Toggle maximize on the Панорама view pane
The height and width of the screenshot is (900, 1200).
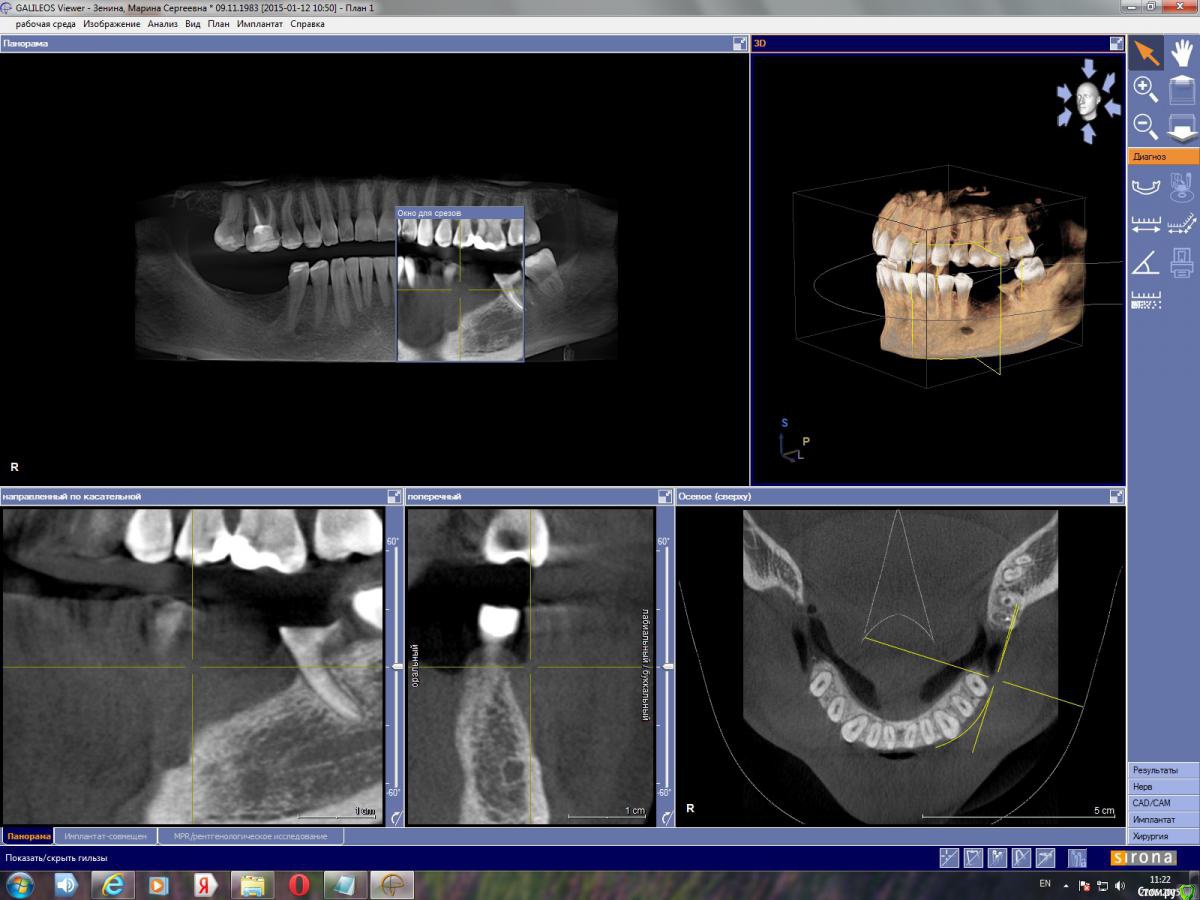[739, 44]
